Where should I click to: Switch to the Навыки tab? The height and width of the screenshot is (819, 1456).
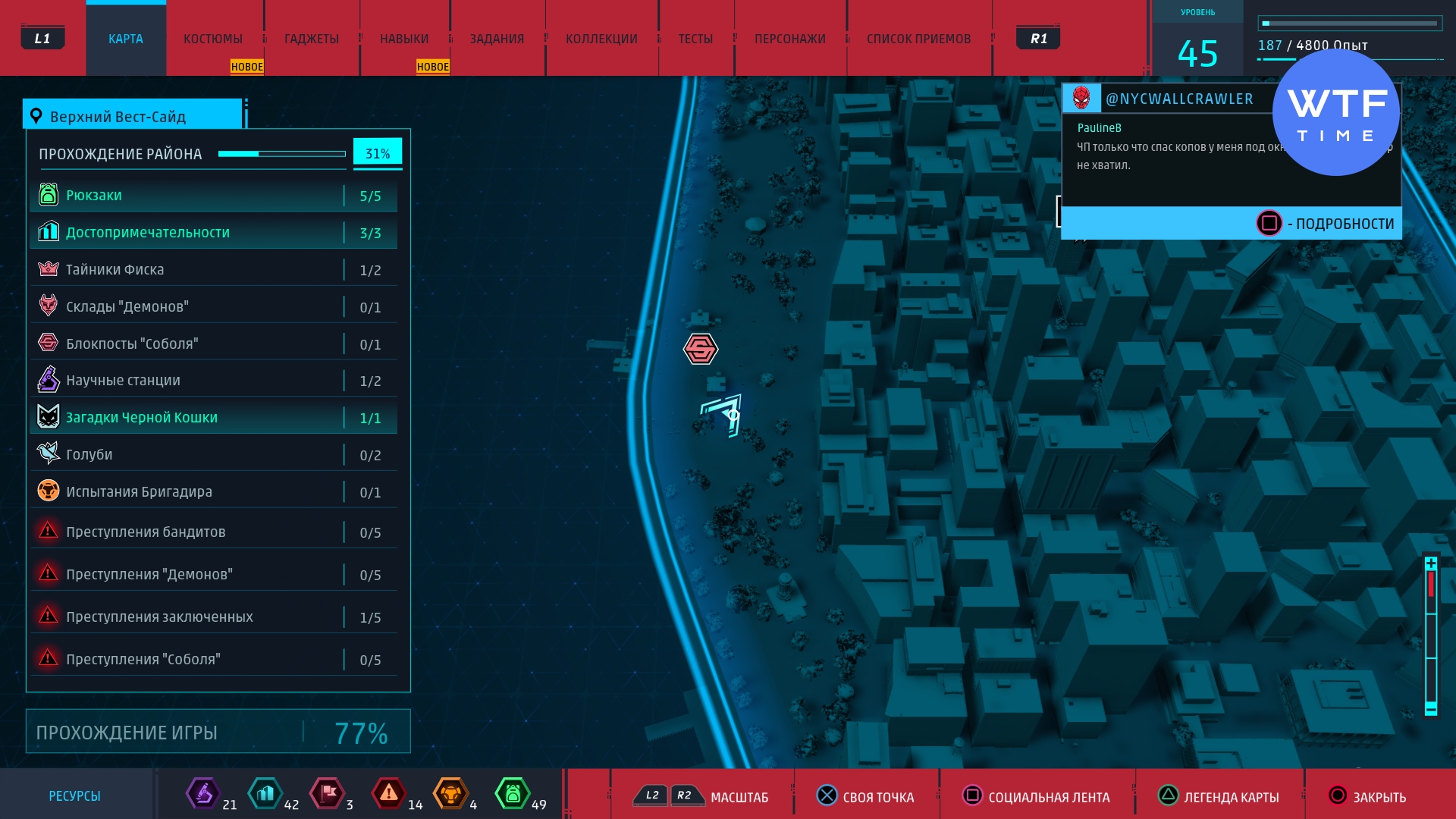[x=404, y=39]
